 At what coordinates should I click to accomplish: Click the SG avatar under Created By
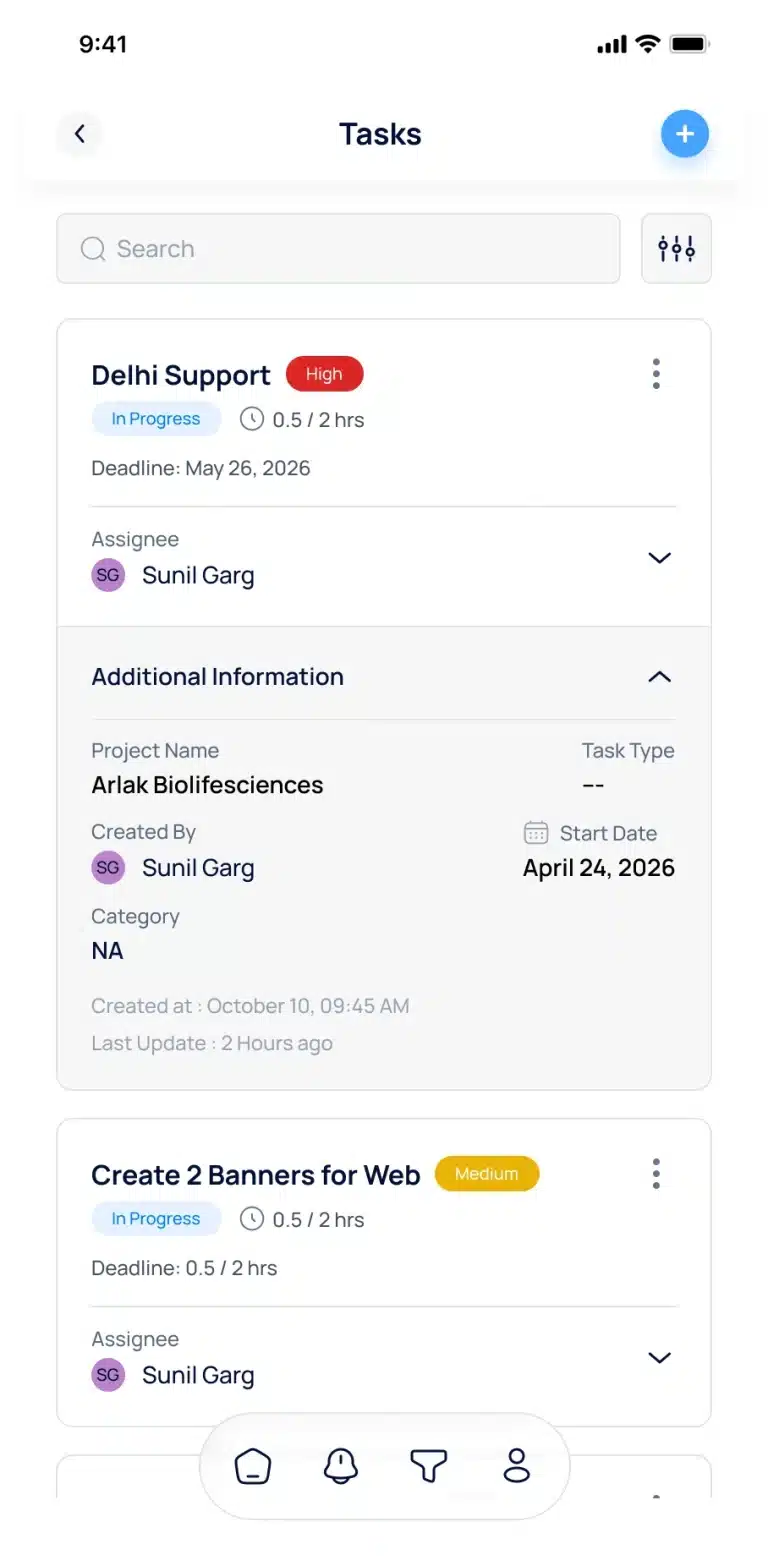[108, 867]
